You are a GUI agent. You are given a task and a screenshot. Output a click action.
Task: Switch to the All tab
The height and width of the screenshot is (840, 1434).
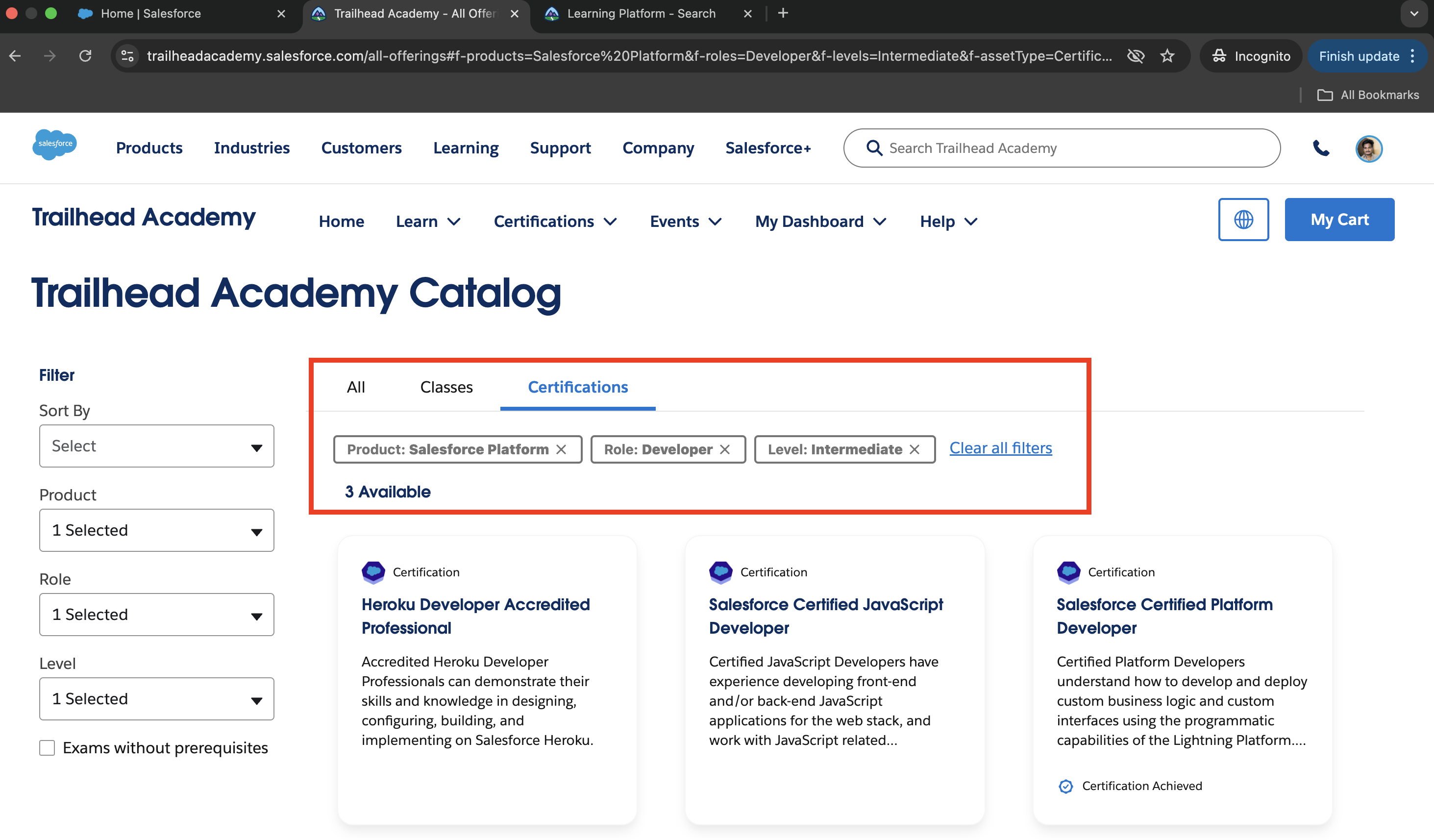click(x=356, y=387)
